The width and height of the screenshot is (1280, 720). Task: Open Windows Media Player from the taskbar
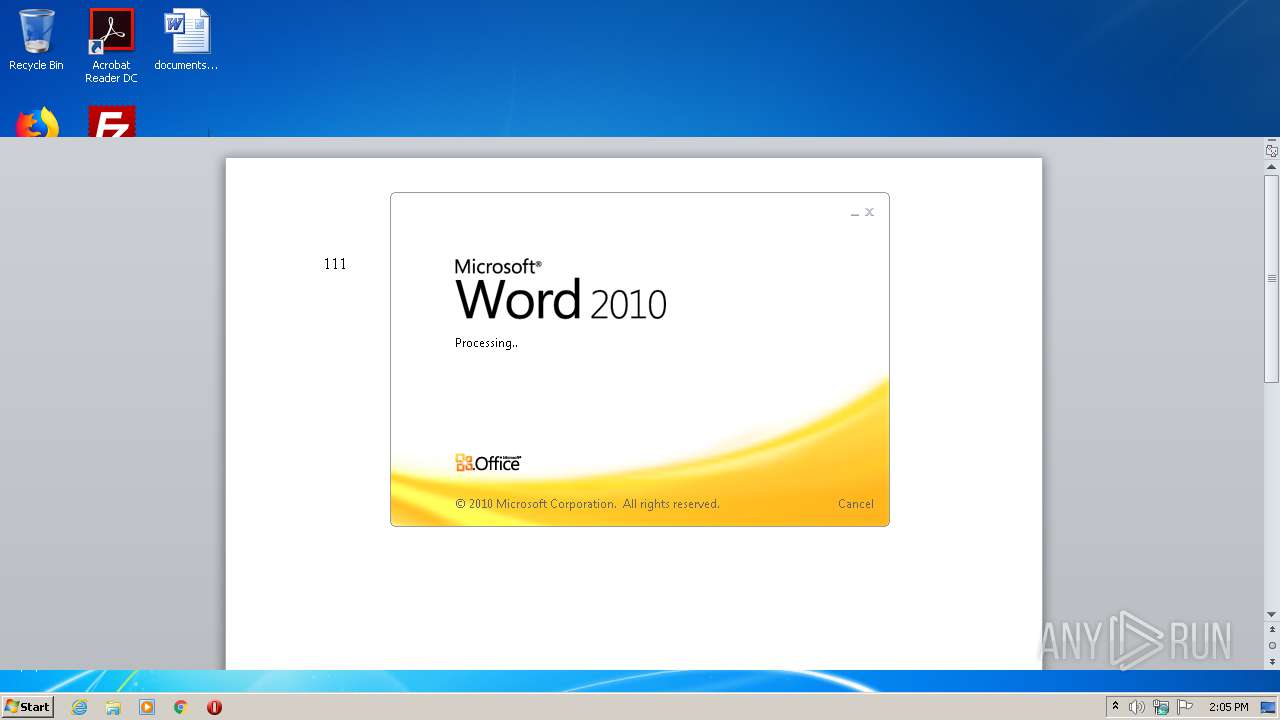click(147, 707)
